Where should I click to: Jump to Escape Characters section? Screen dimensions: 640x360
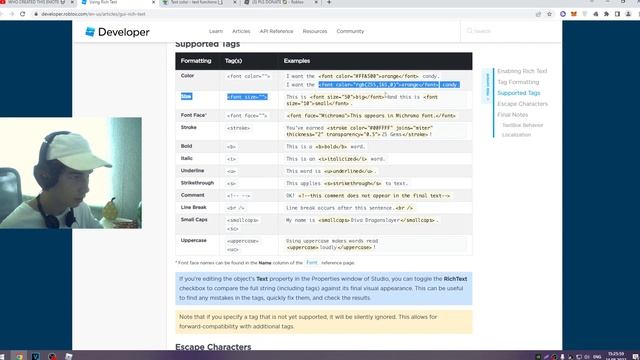(522, 104)
